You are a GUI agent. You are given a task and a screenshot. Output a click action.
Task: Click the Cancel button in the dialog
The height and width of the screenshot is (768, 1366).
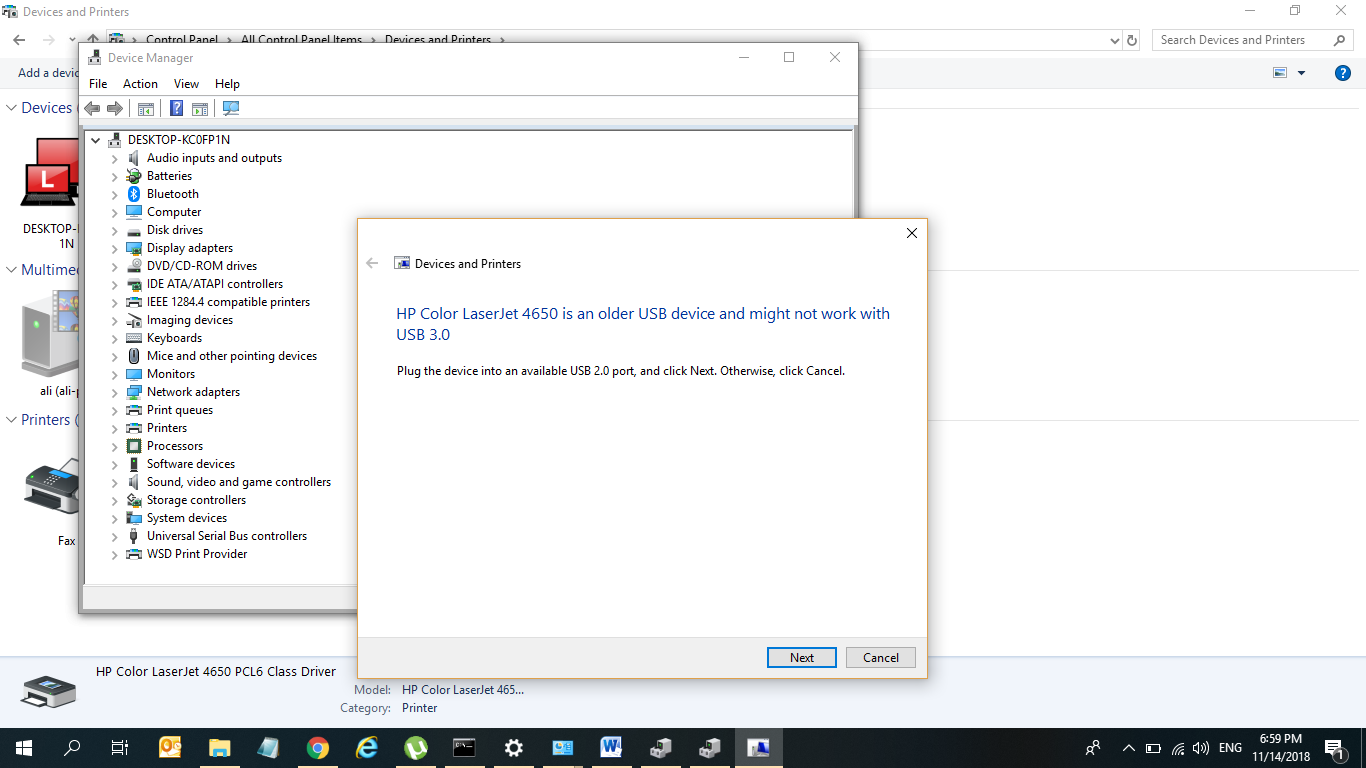coord(881,658)
